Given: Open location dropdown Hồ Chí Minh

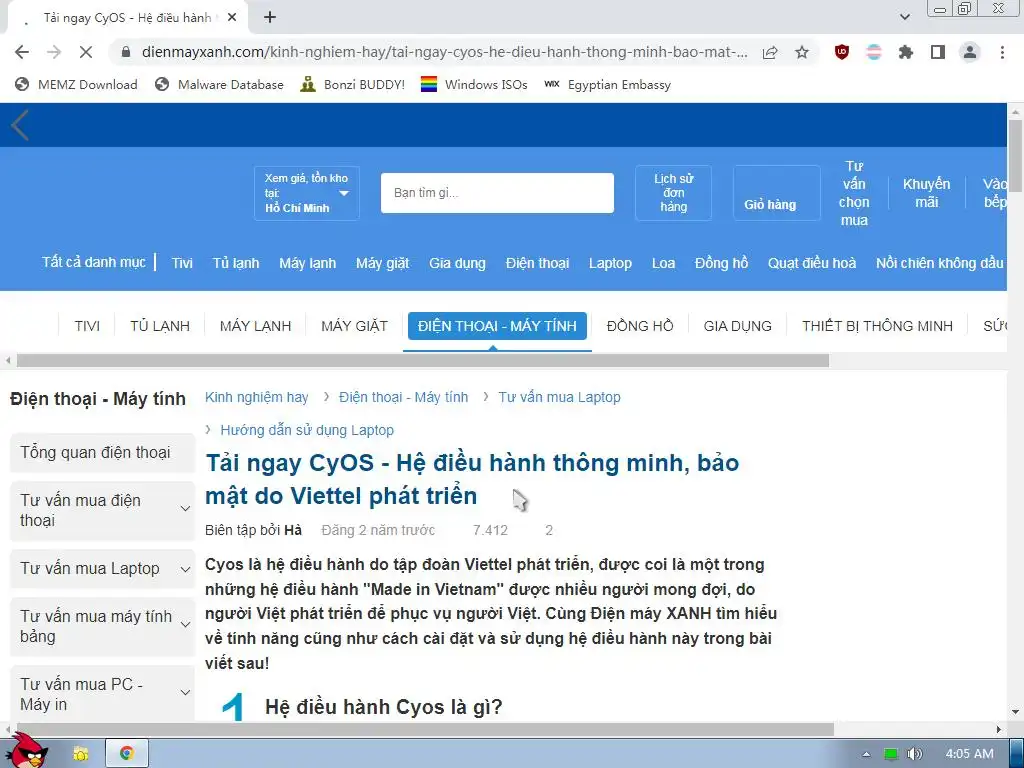Looking at the screenshot, I should [306, 193].
